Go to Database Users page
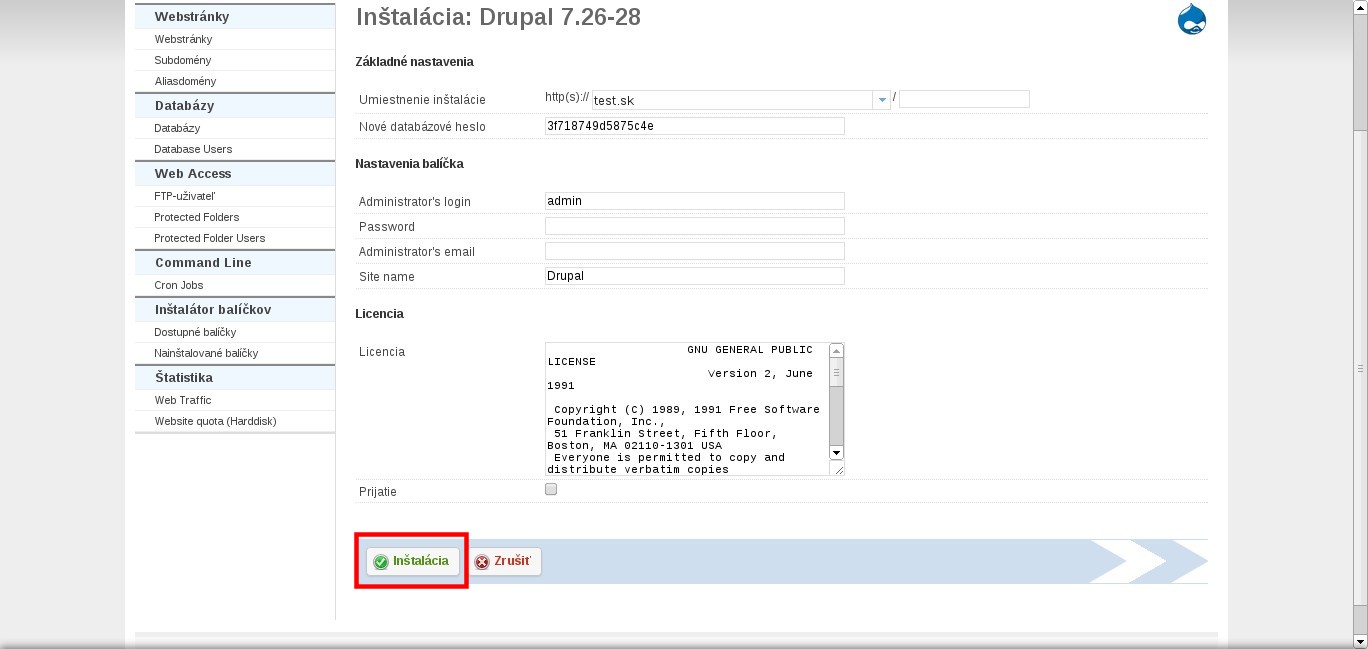The width and height of the screenshot is (1368, 649). point(193,149)
